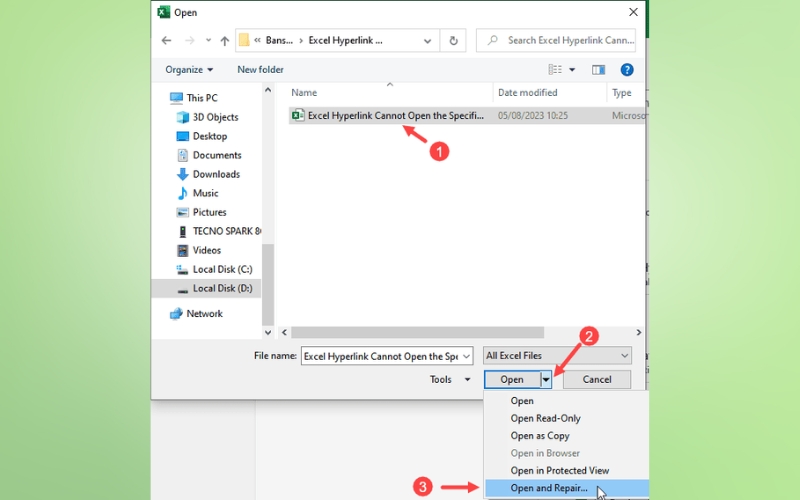
Task: Click the Open button's dropdown arrow
Action: [x=546, y=380]
